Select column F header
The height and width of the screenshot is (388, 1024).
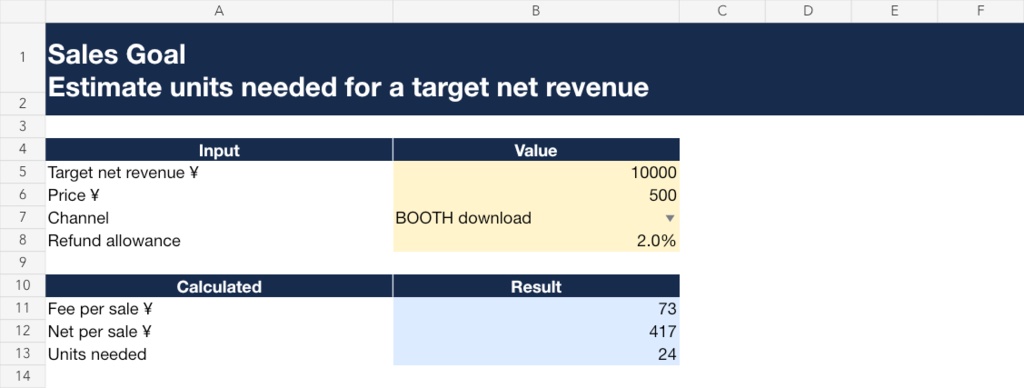click(981, 11)
